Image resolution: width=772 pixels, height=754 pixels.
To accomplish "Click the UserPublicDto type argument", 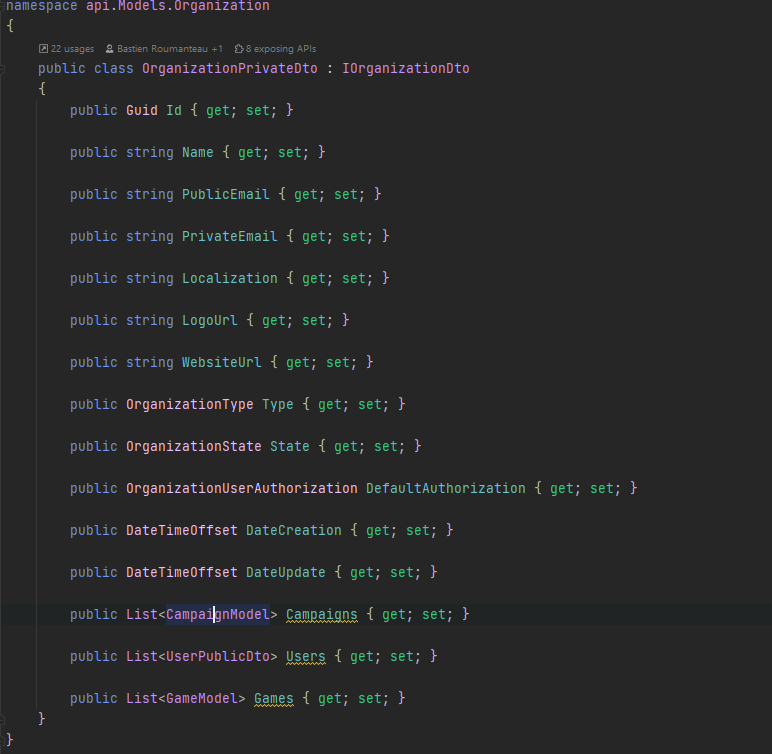I will (x=218, y=656).
